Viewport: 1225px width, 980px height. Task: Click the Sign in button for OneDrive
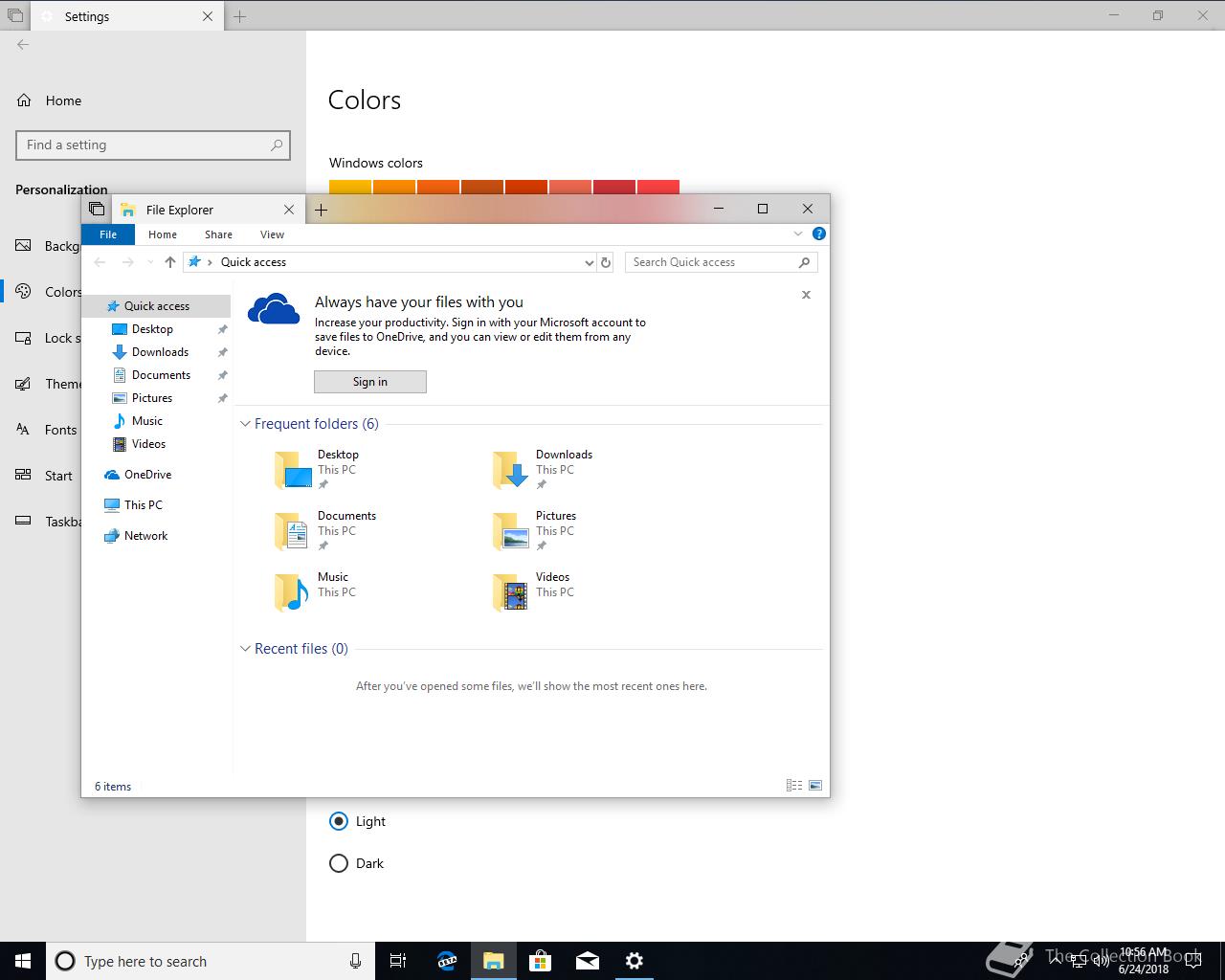(370, 382)
